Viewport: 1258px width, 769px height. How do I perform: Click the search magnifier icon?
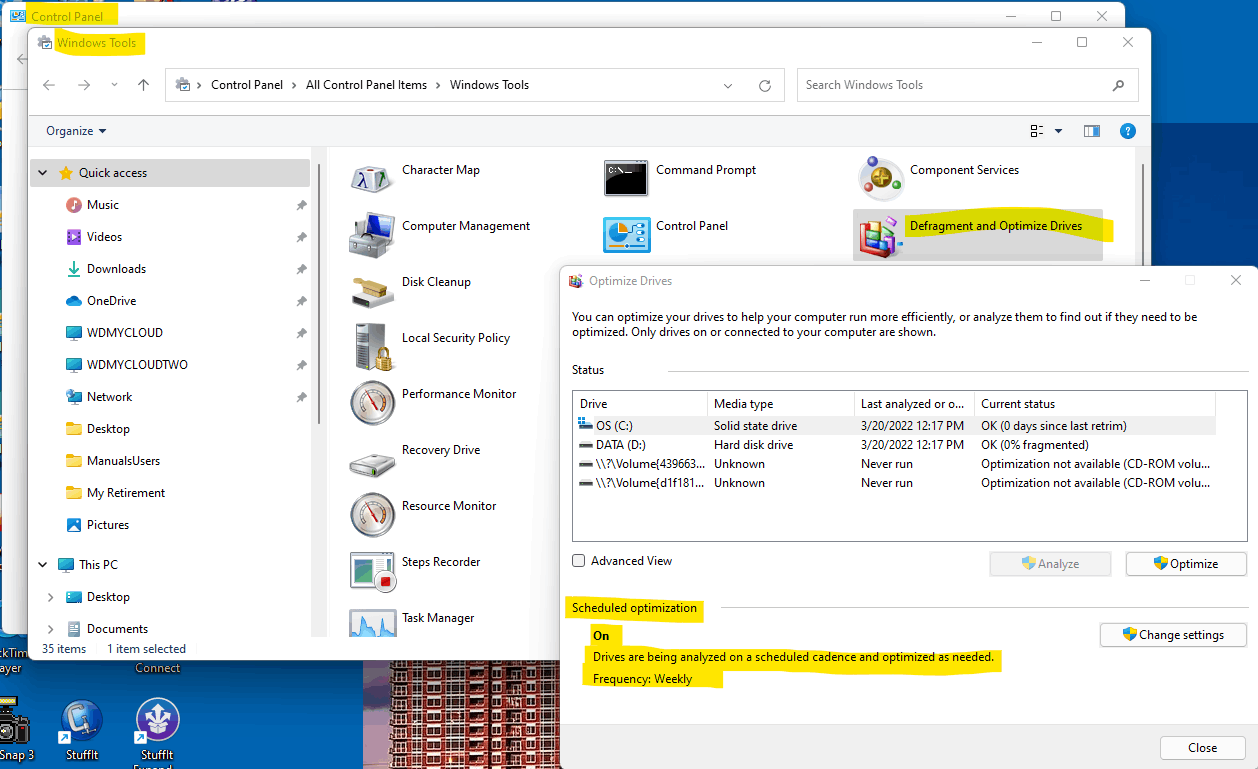pyautogui.click(x=1118, y=85)
